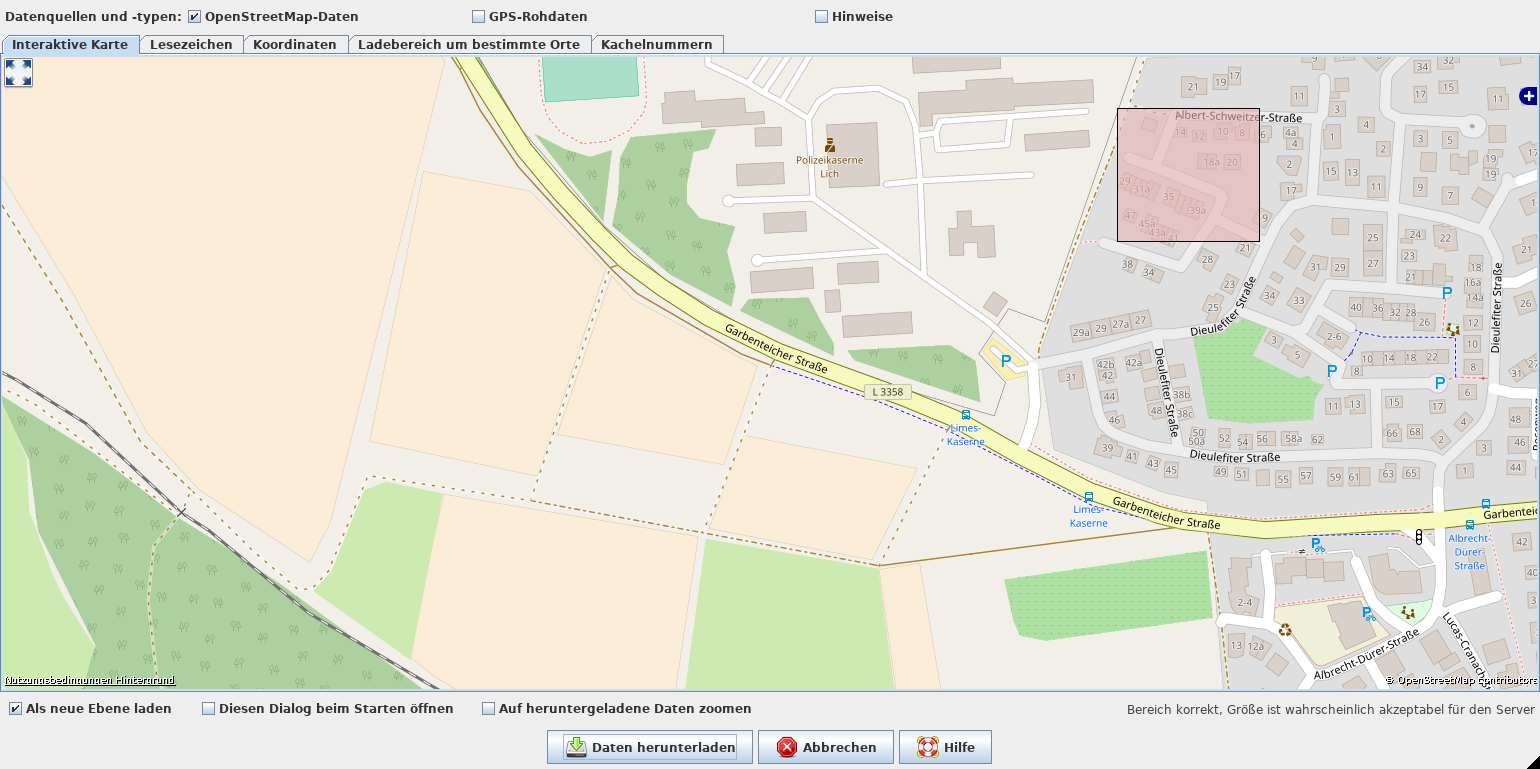Click the L 3358 road shield
This screenshot has height=769, width=1540.
point(887,392)
